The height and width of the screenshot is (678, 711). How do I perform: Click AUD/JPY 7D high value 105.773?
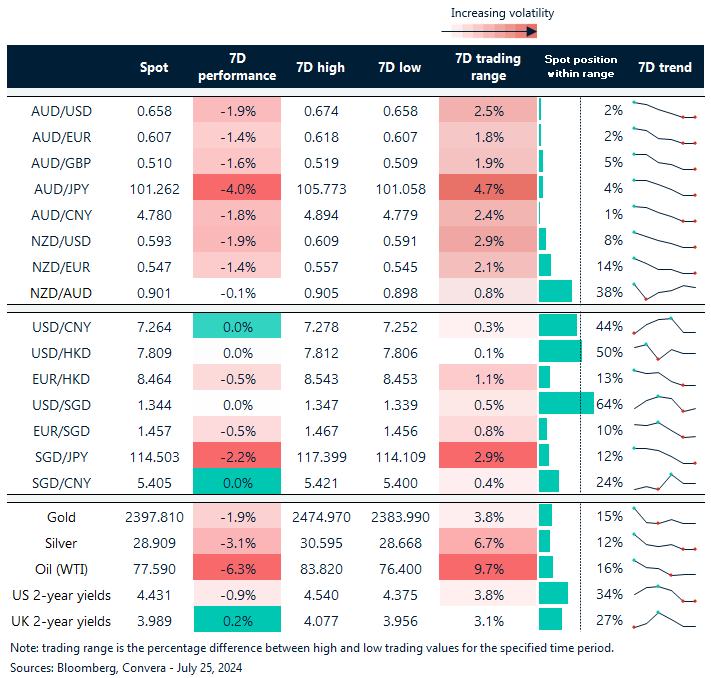321,189
